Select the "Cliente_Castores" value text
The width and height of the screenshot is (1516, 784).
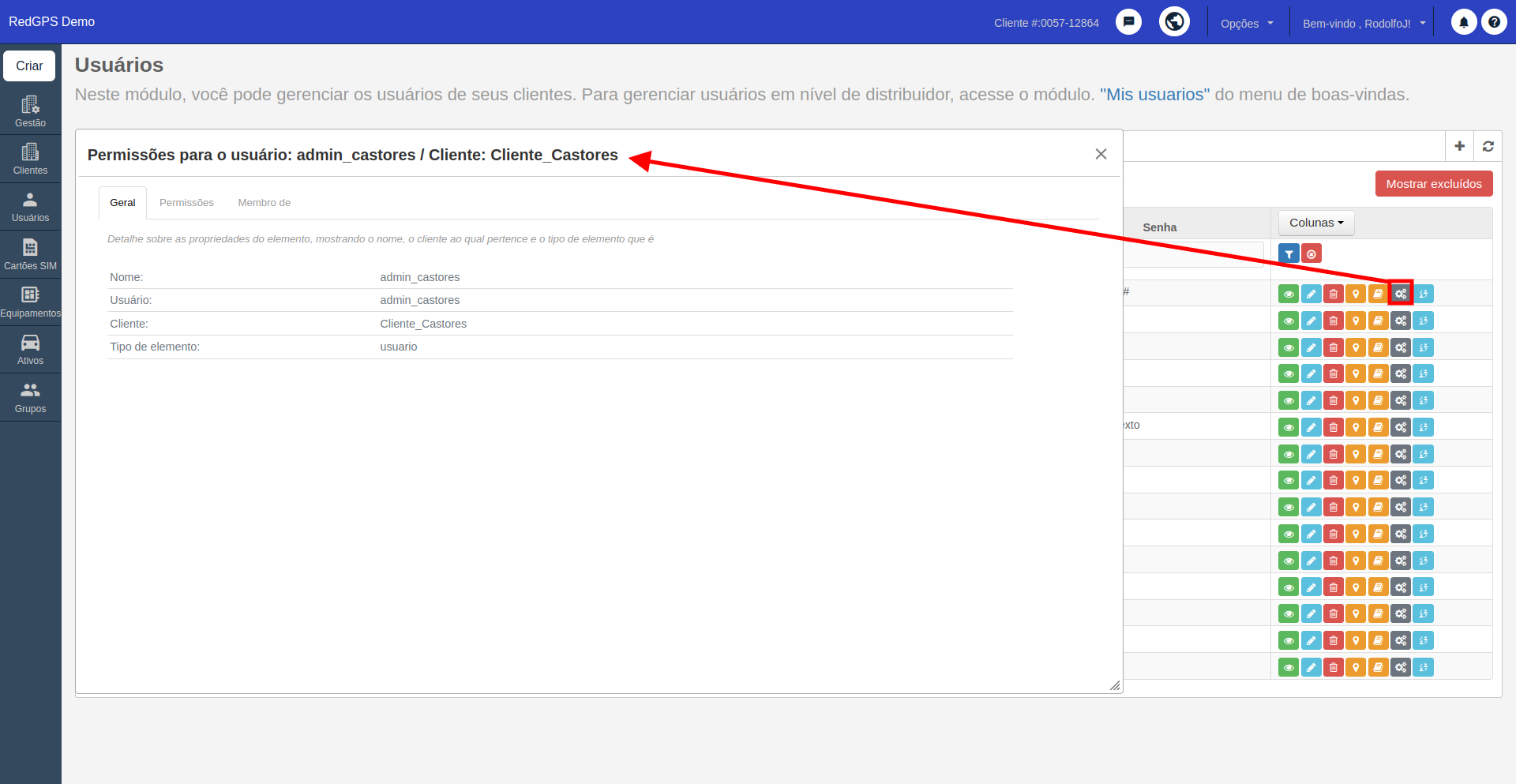coord(423,324)
